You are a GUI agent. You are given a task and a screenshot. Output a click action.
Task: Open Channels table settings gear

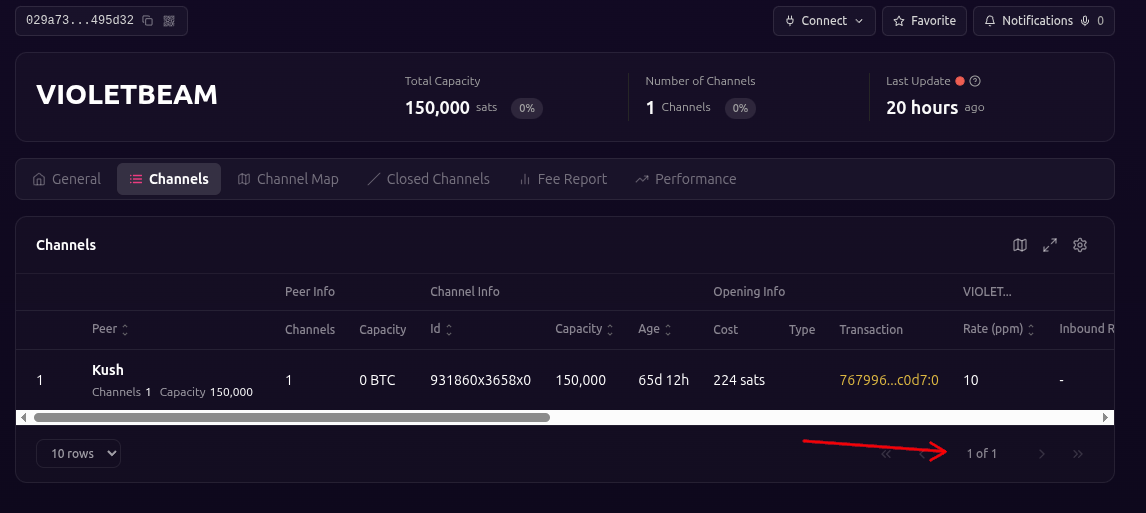coord(1080,245)
